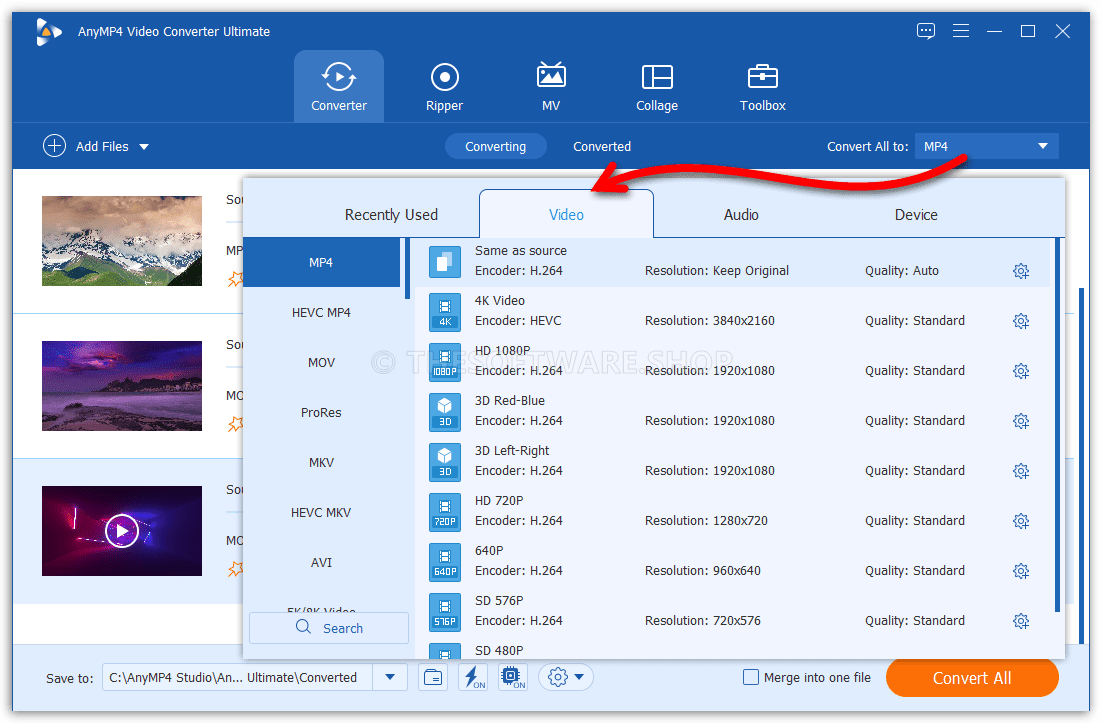Click the mountain clouds video thumbnail
This screenshot has height=723, width=1102.
[122, 240]
